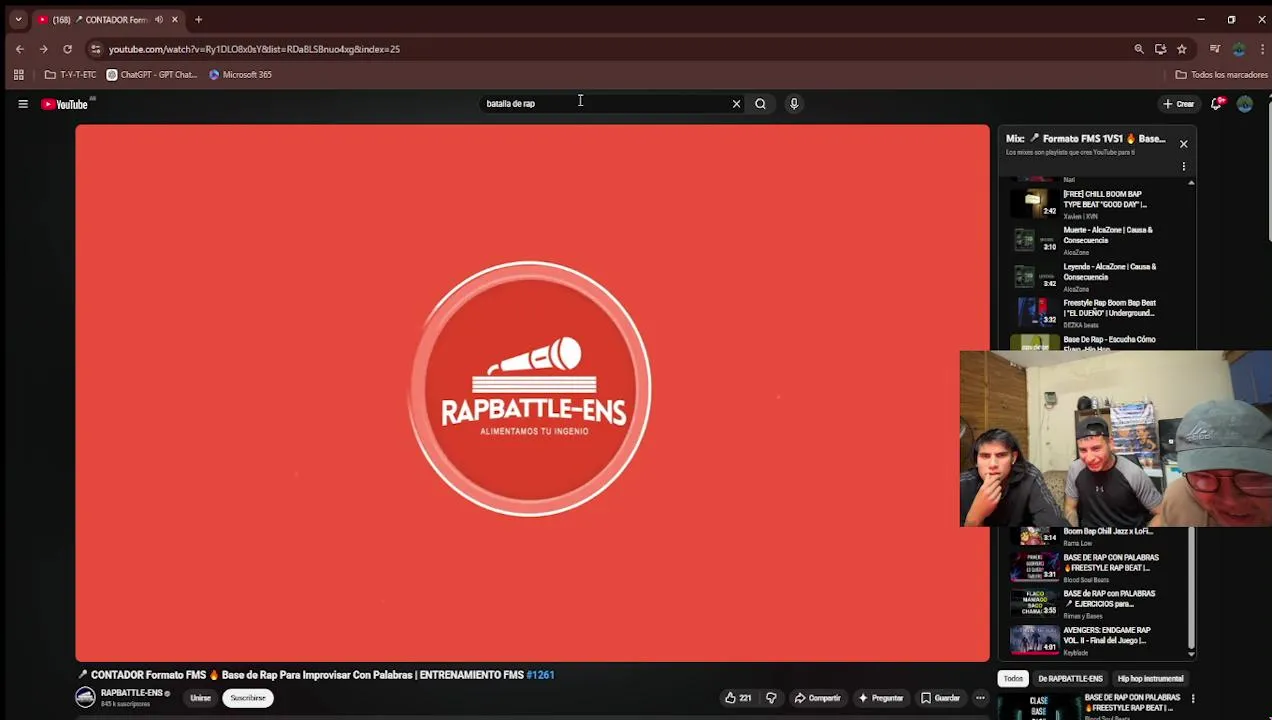Go back with the browser back arrow
Screen dimensions: 1272x720
pyautogui.click(x=19, y=49)
